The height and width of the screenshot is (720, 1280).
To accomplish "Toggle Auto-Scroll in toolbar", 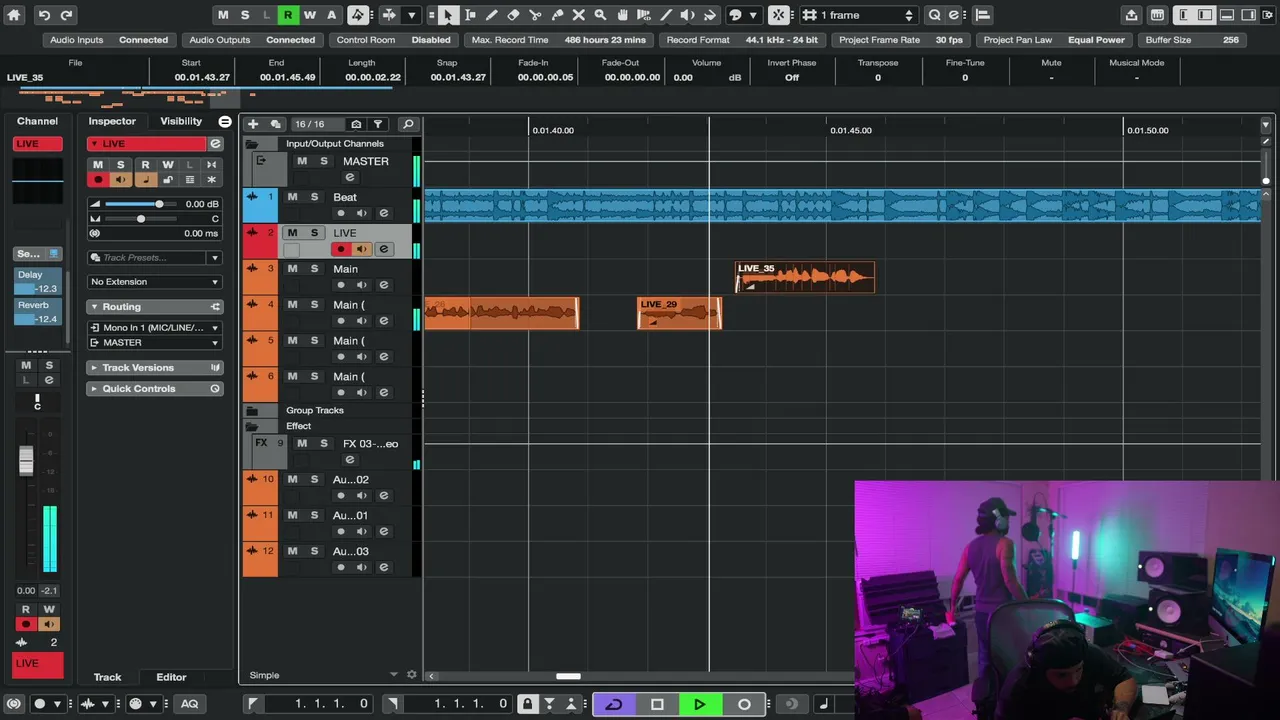I will pos(389,15).
